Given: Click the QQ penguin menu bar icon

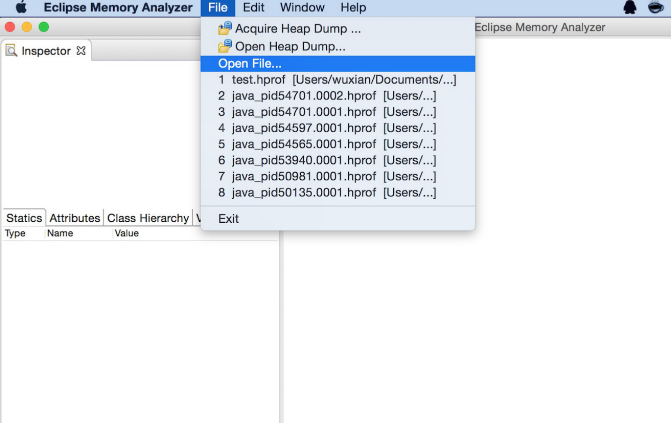Looking at the screenshot, I should (630, 7).
